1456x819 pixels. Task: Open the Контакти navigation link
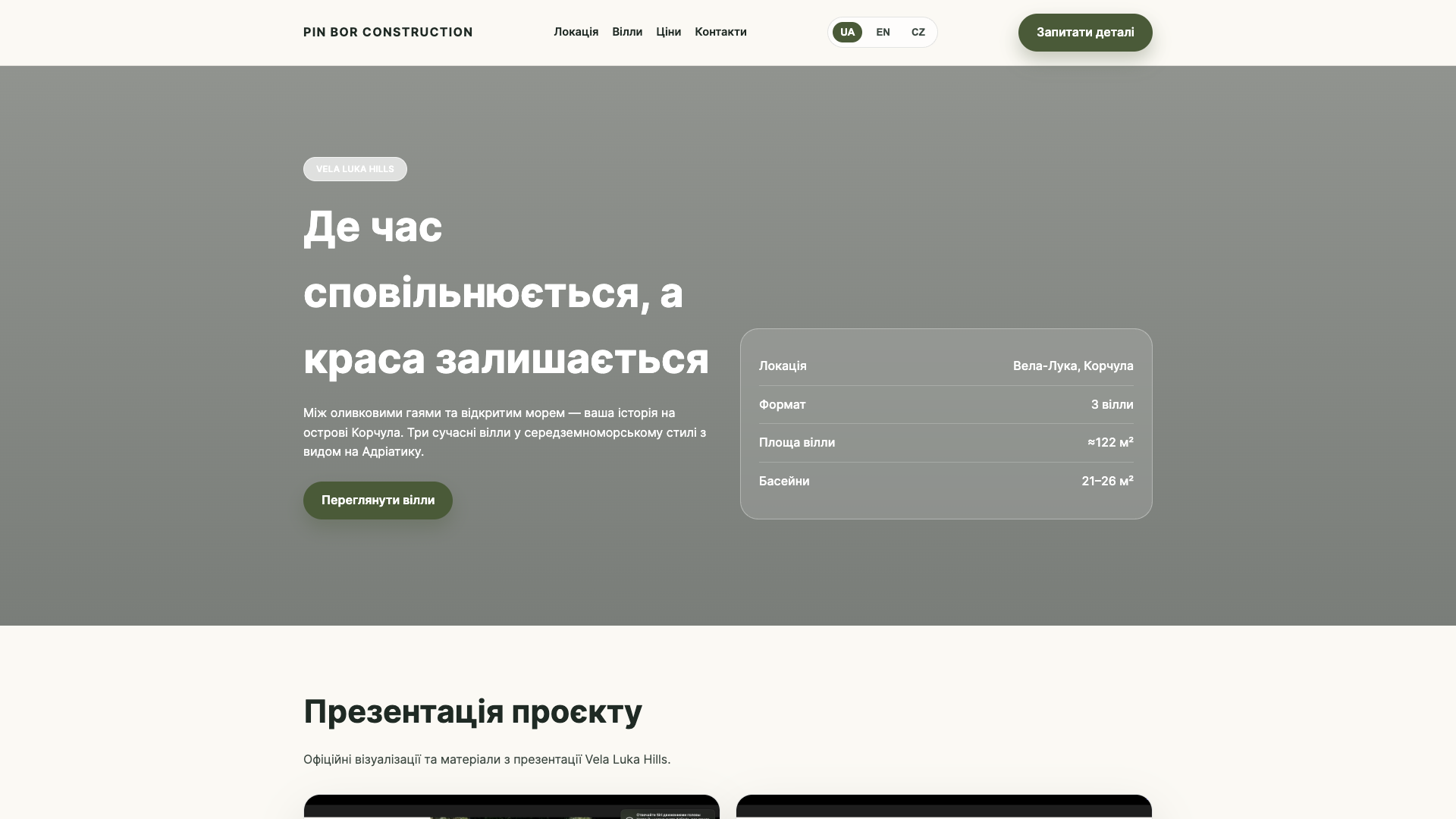(x=720, y=32)
